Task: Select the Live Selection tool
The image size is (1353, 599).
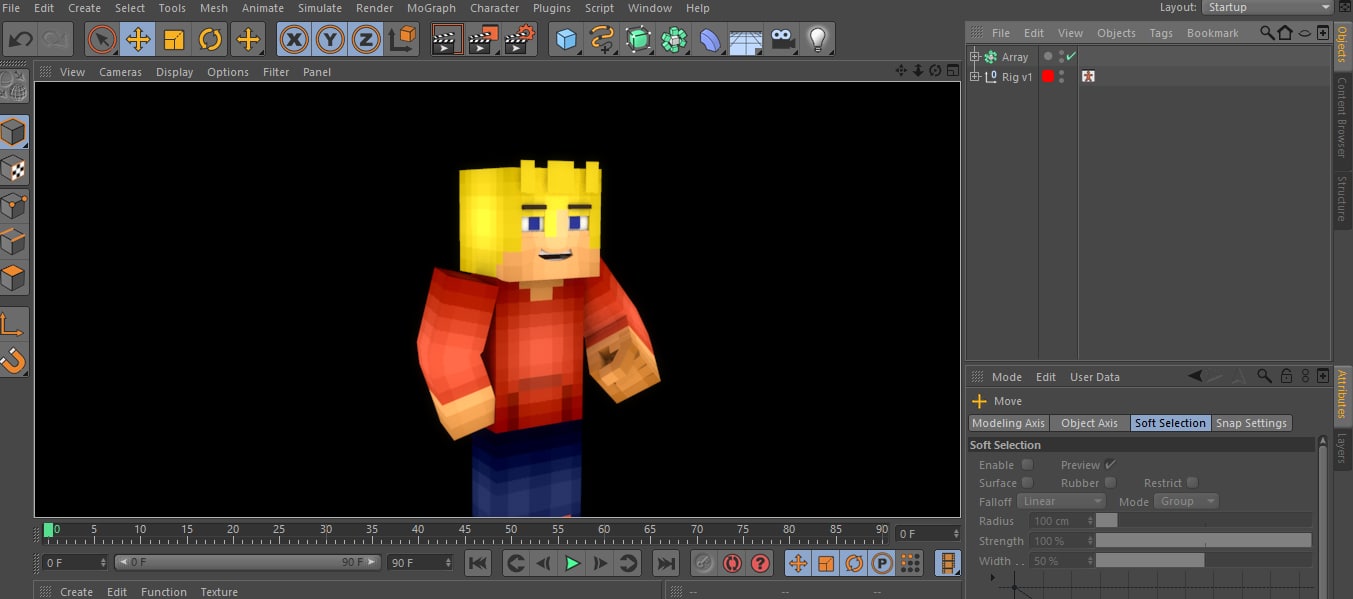Action: click(x=101, y=39)
